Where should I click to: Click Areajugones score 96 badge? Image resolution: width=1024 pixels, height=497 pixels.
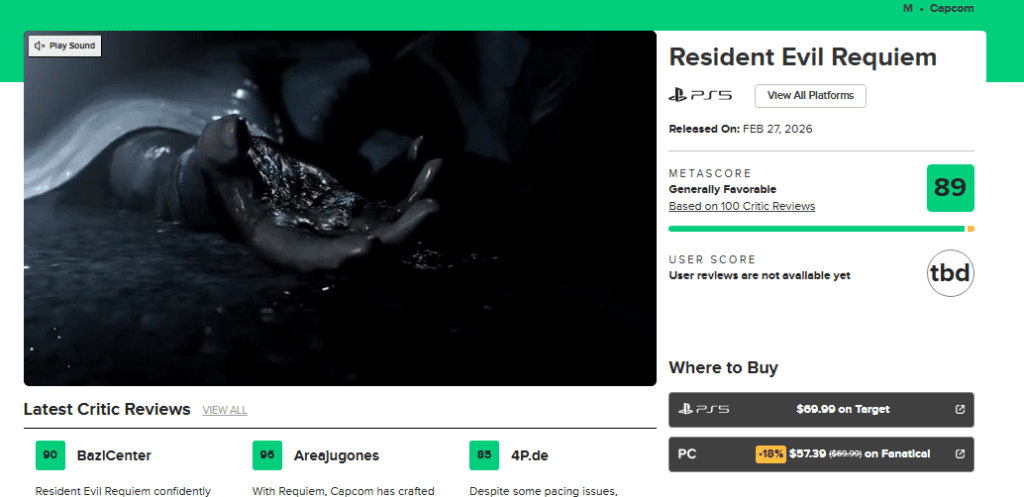(x=267, y=455)
